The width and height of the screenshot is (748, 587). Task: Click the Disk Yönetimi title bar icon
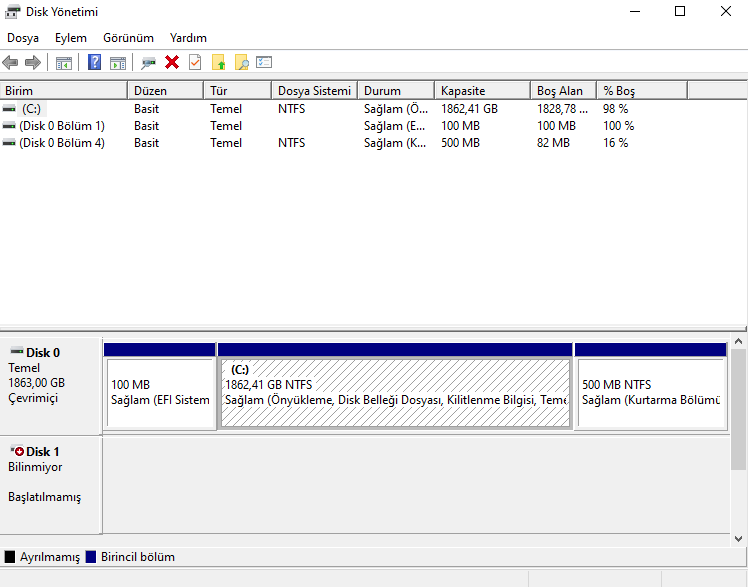pos(12,11)
